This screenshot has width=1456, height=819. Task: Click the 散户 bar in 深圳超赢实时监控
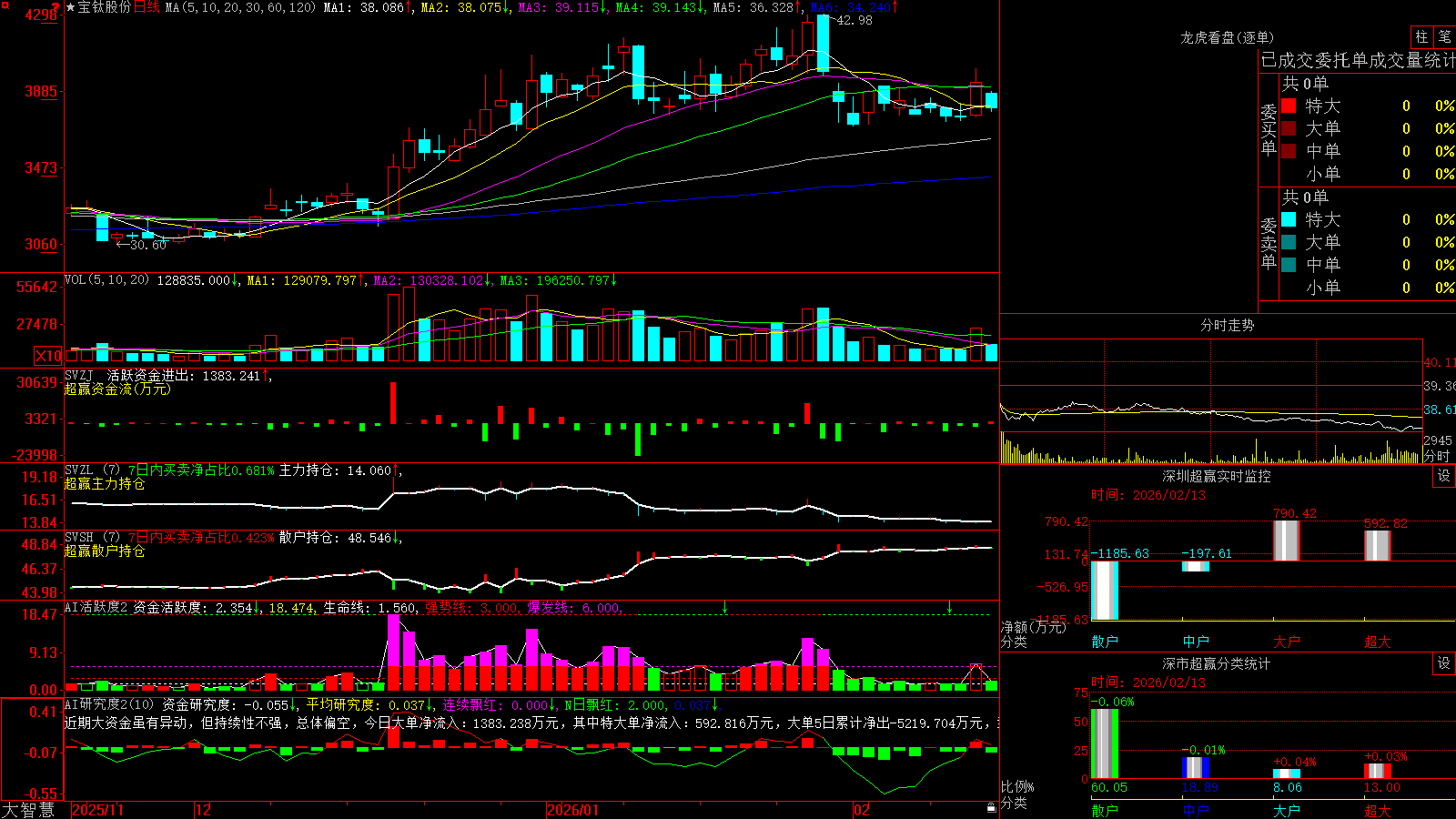(1105, 591)
